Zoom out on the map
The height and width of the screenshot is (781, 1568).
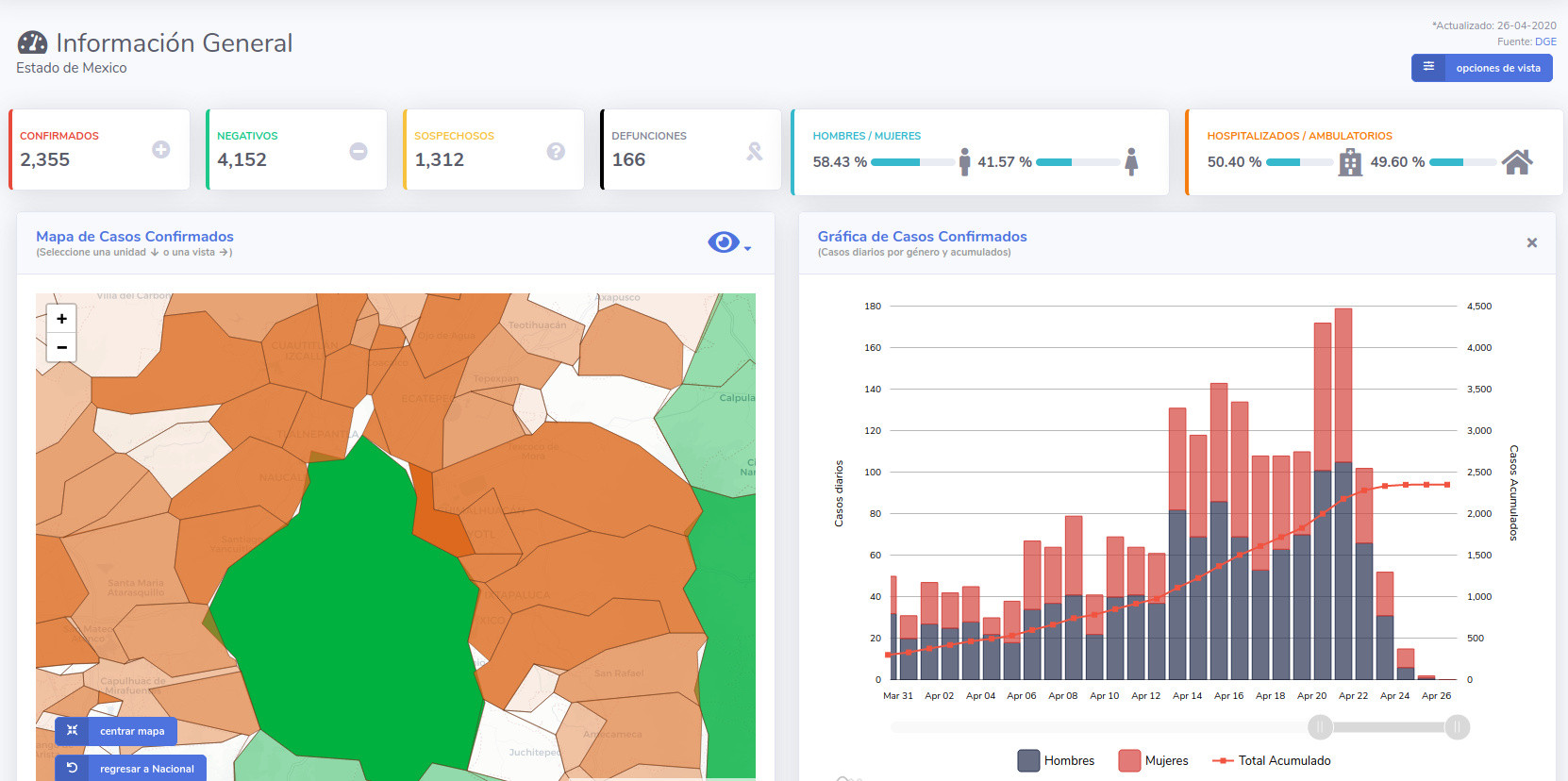coord(61,347)
